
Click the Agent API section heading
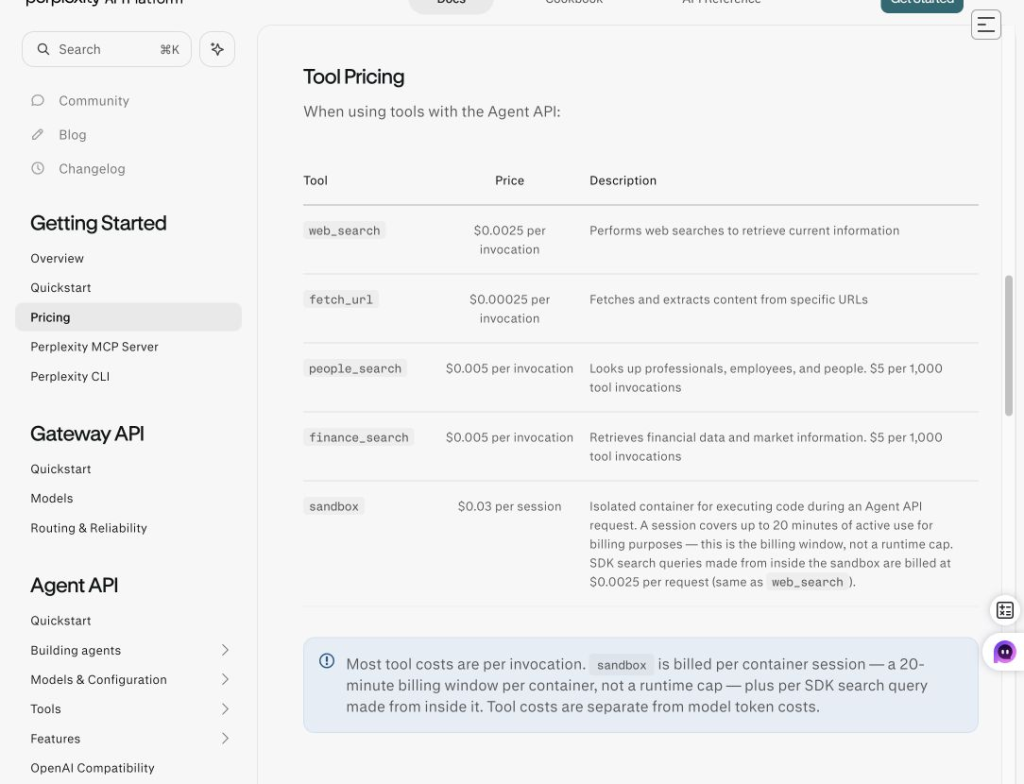[74, 585]
